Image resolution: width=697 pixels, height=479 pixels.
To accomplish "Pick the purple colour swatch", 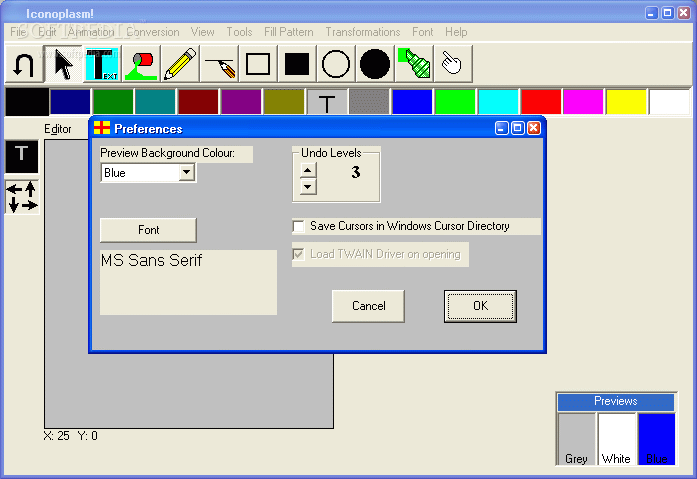I will point(241,102).
